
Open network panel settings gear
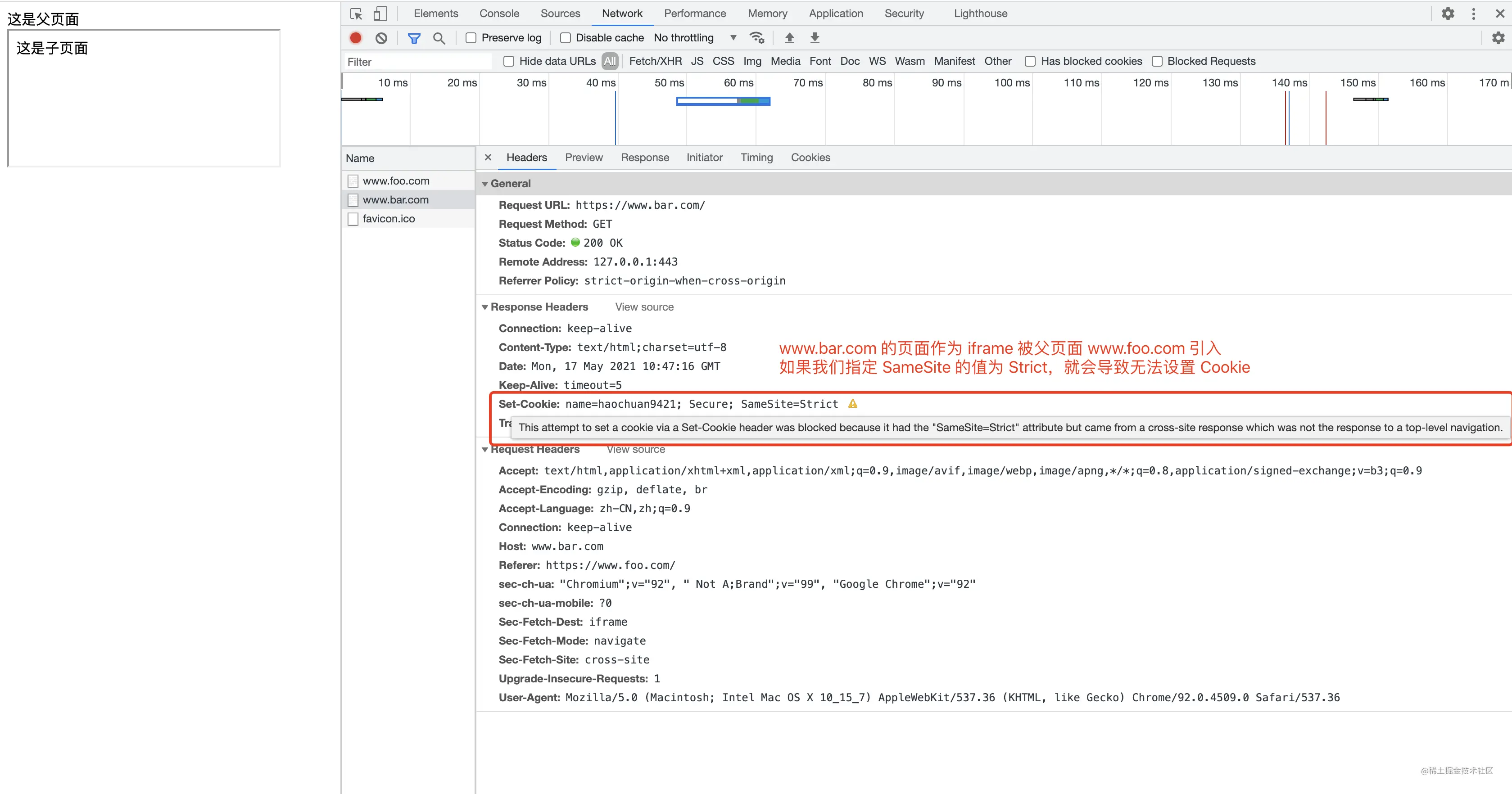(x=1498, y=38)
